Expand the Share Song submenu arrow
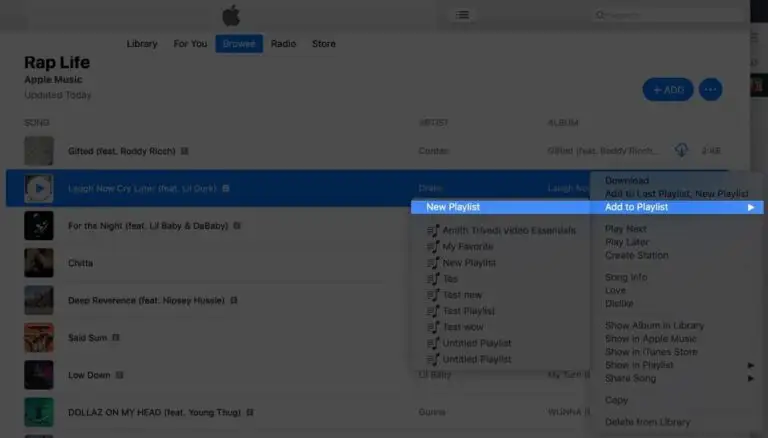The image size is (768, 438). pyautogui.click(x=750, y=378)
